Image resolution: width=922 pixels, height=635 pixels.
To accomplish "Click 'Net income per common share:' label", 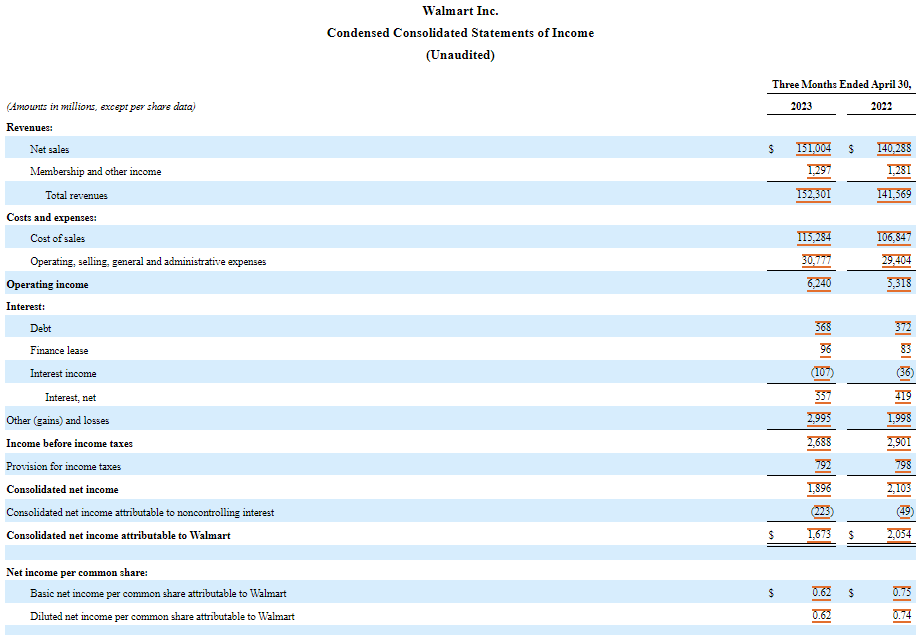I will tap(77, 573).
